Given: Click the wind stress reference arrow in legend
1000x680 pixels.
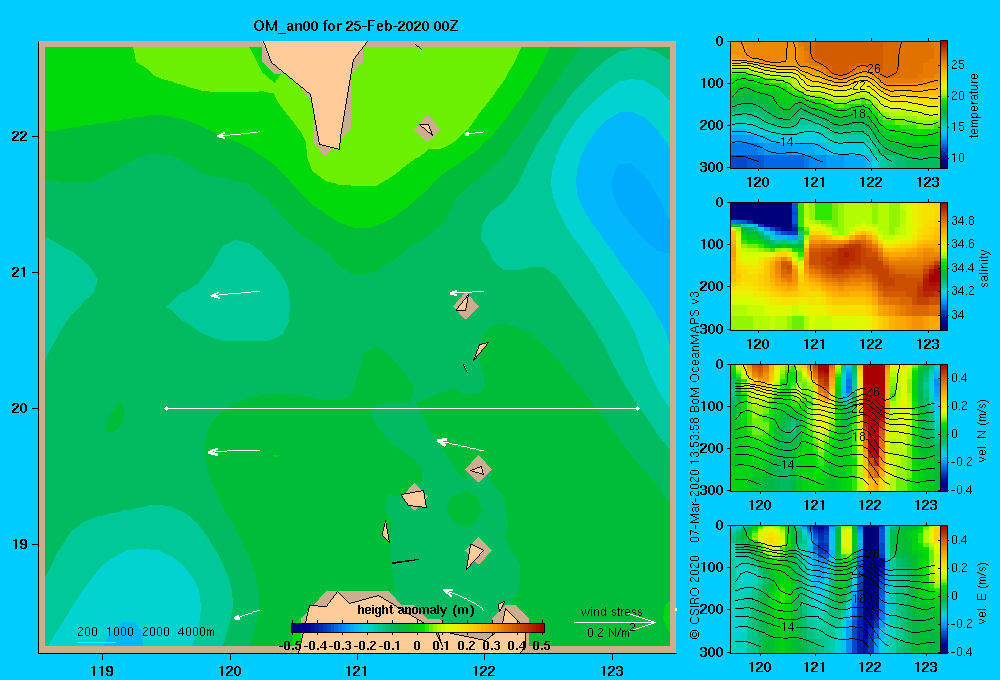Looking at the screenshot, I should coord(615,623).
